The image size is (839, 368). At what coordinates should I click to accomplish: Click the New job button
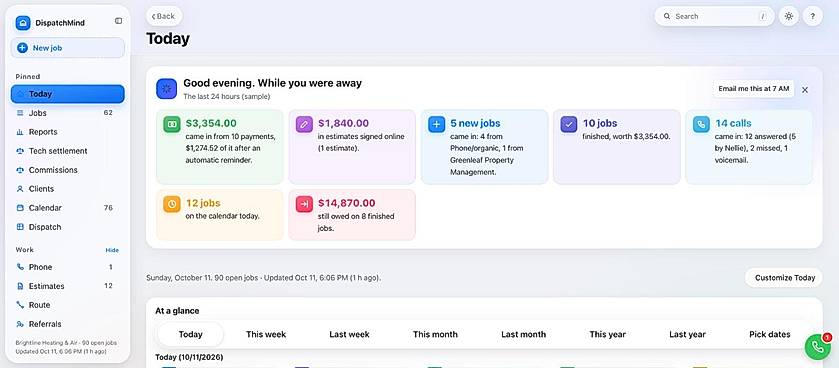pyautogui.click(x=67, y=48)
